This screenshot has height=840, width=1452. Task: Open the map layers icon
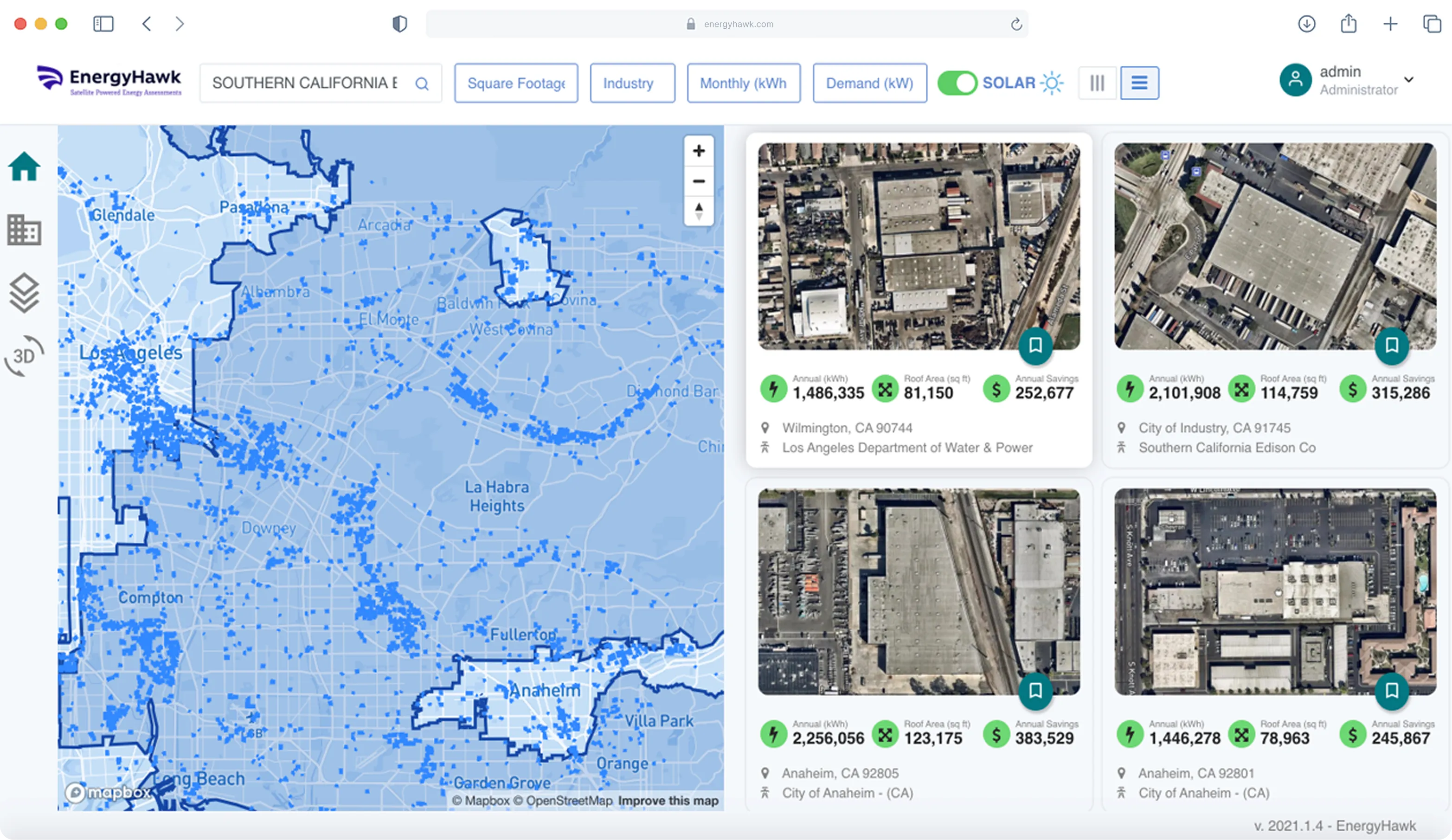point(24,293)
